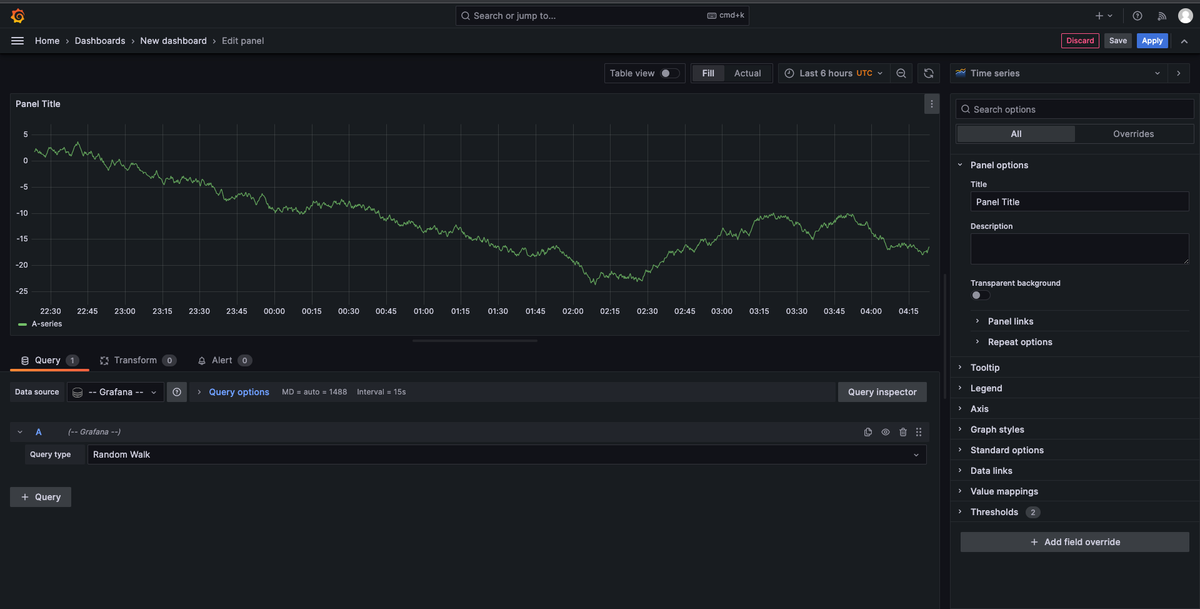Open the Query inspector
Screen dimensions: 1200x609
(882, 392)
